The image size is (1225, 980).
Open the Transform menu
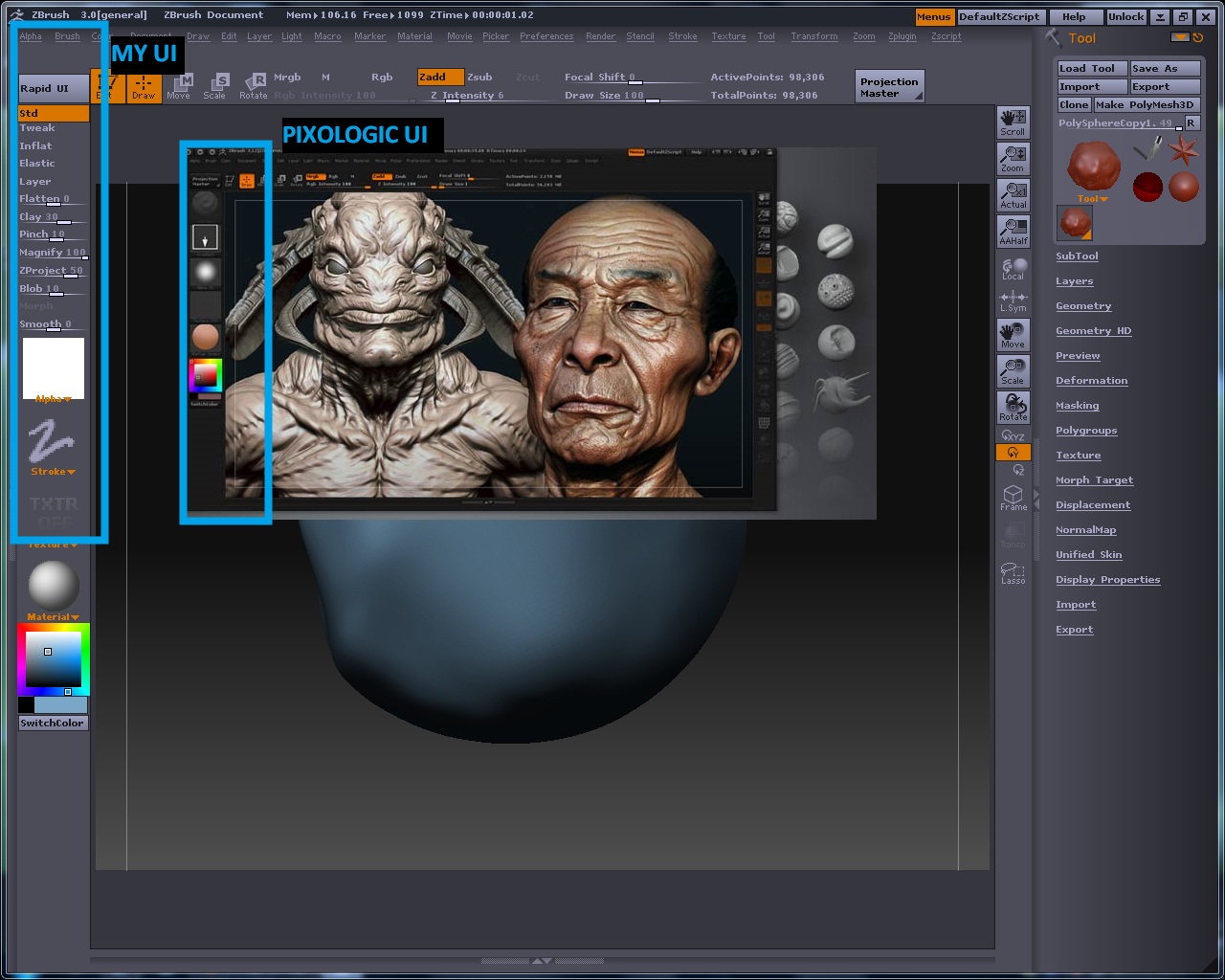pos(813,36)
